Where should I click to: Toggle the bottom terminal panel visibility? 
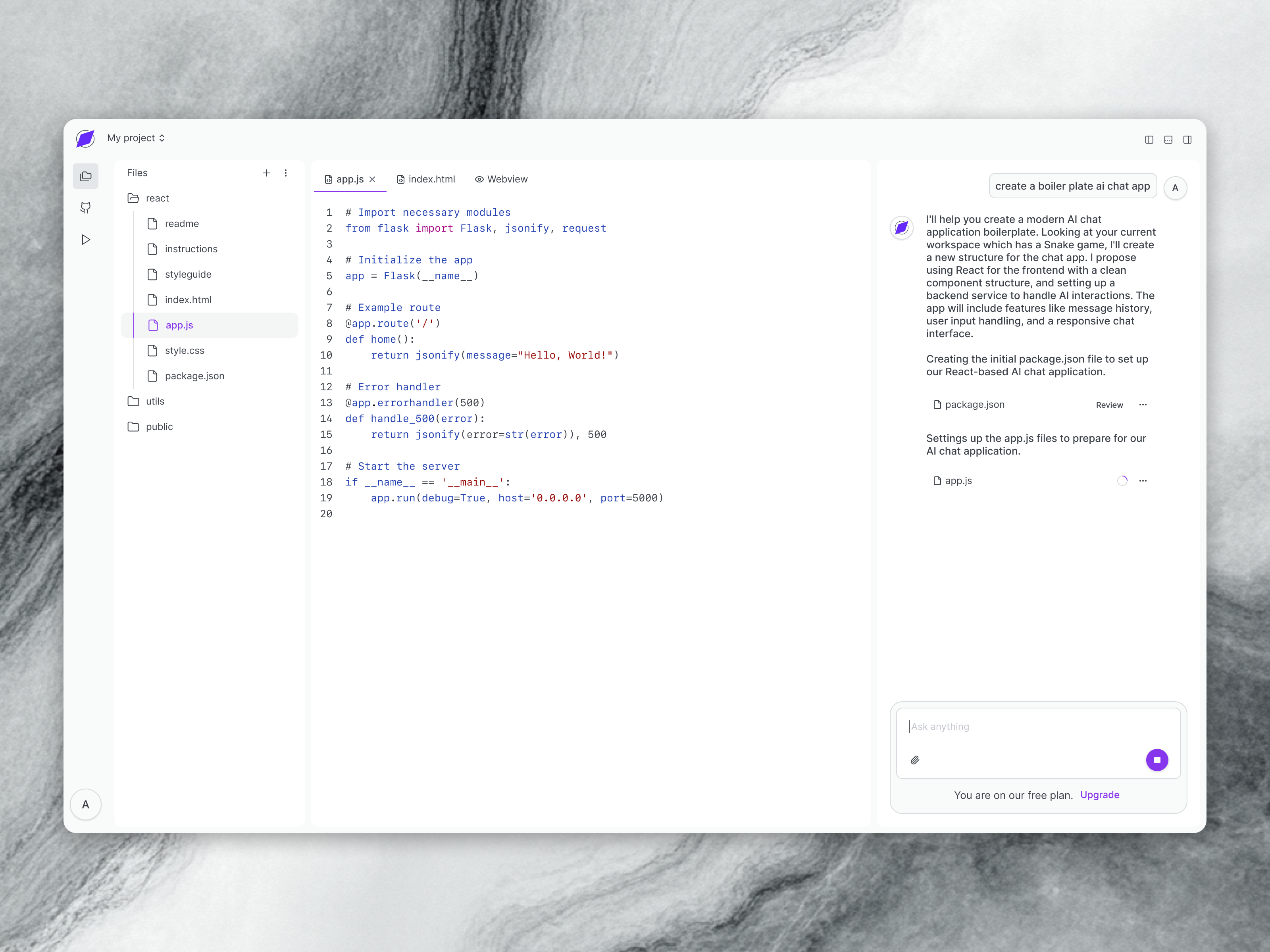(1168, 140)
